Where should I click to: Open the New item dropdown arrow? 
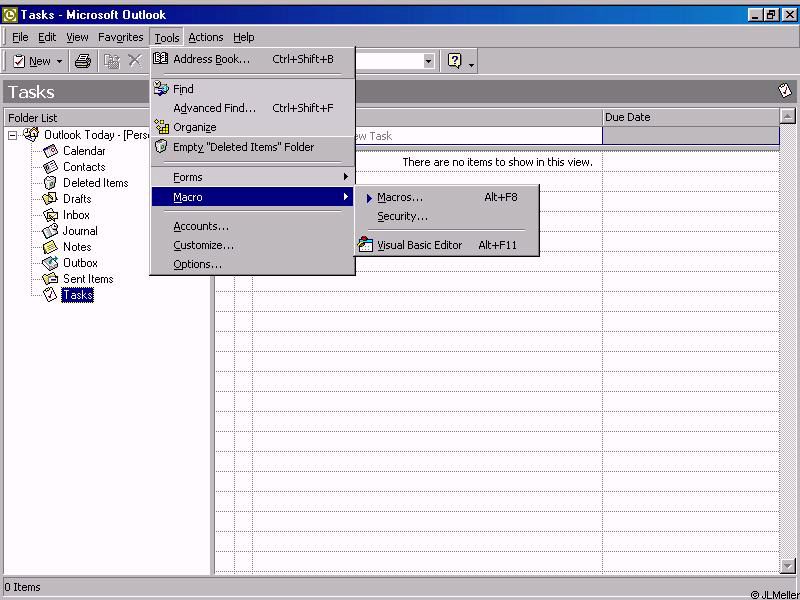tap(59, 62)
